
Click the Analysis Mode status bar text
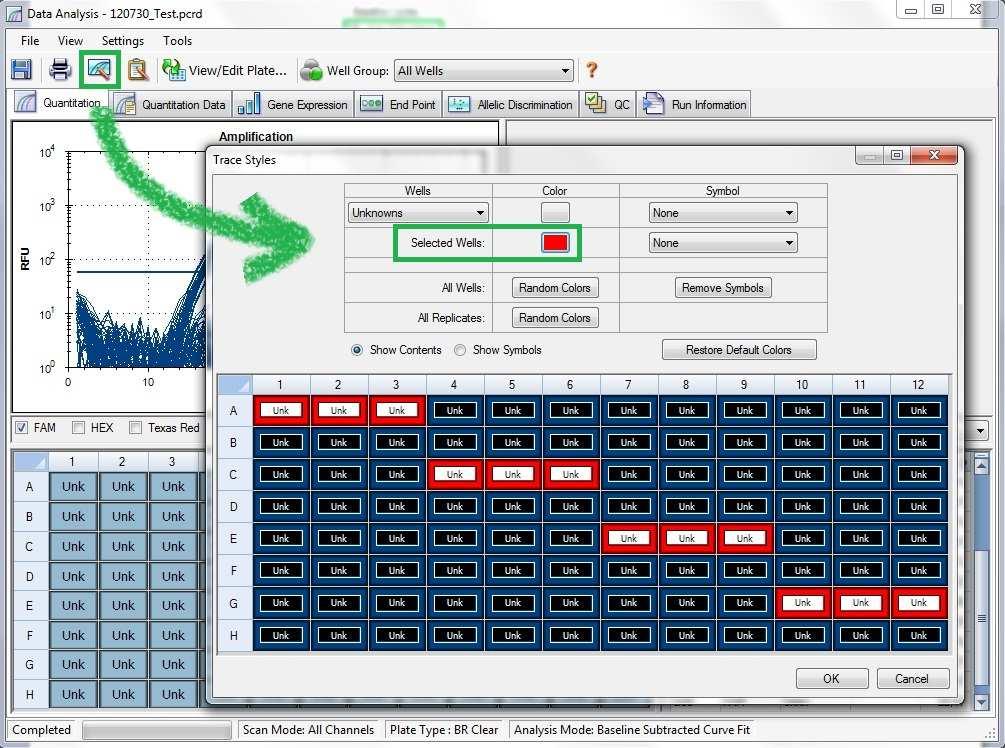tap(632, 729)
